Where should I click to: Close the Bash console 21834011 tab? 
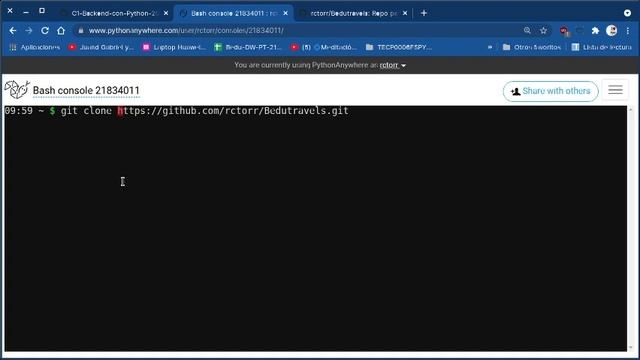click(x=285, y=13)
